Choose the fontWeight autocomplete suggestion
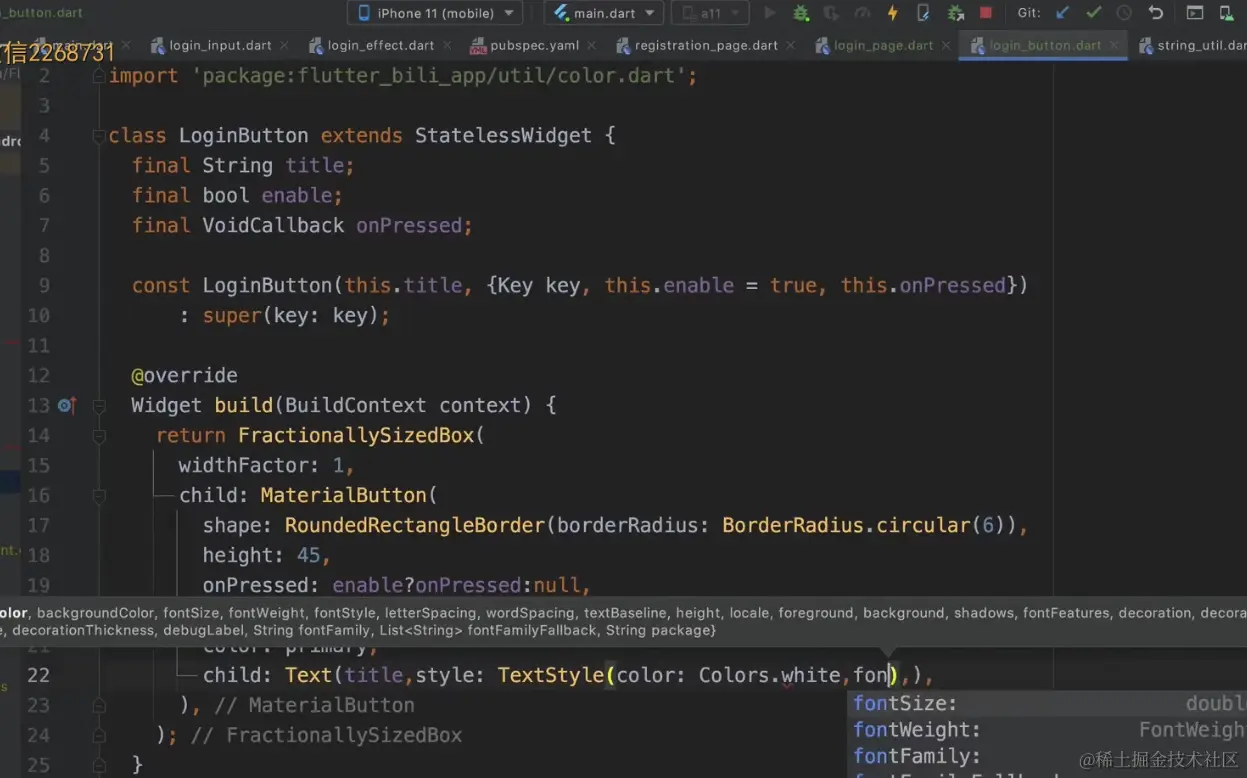Image resolution: width=1247 pixels, height=778 pixels. coord(1048,730)
